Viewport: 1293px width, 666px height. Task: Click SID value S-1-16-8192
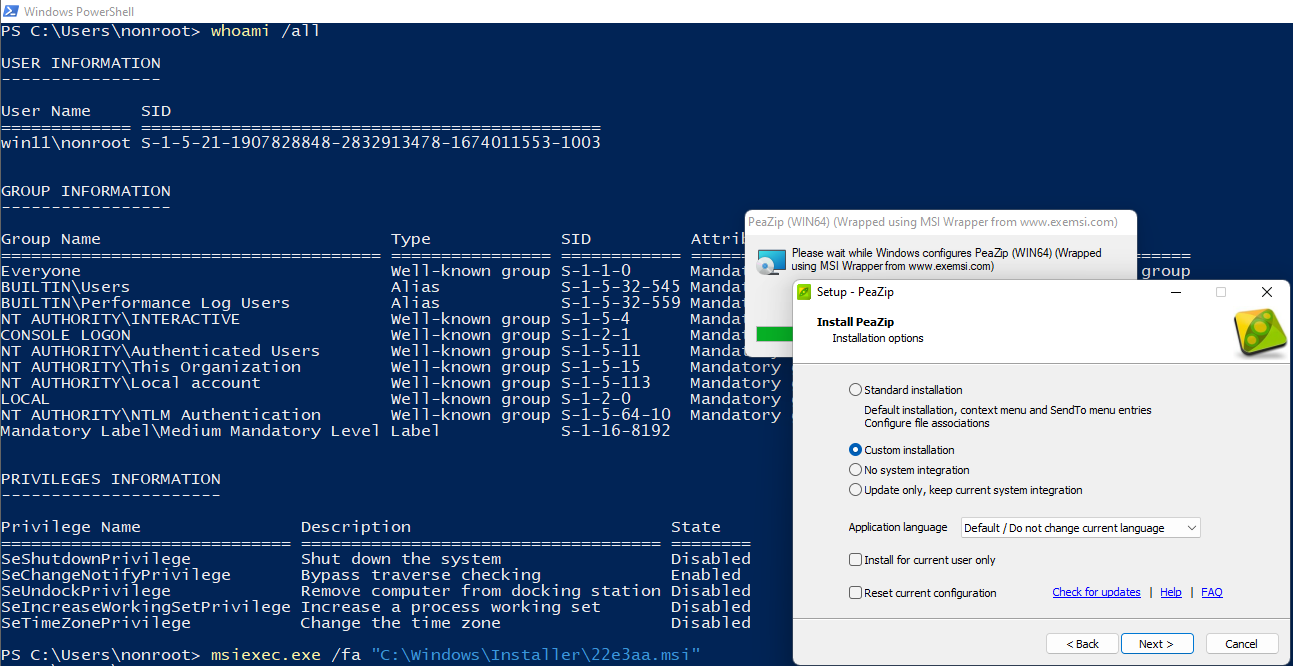pyautogui.click(x=616, y=431)
